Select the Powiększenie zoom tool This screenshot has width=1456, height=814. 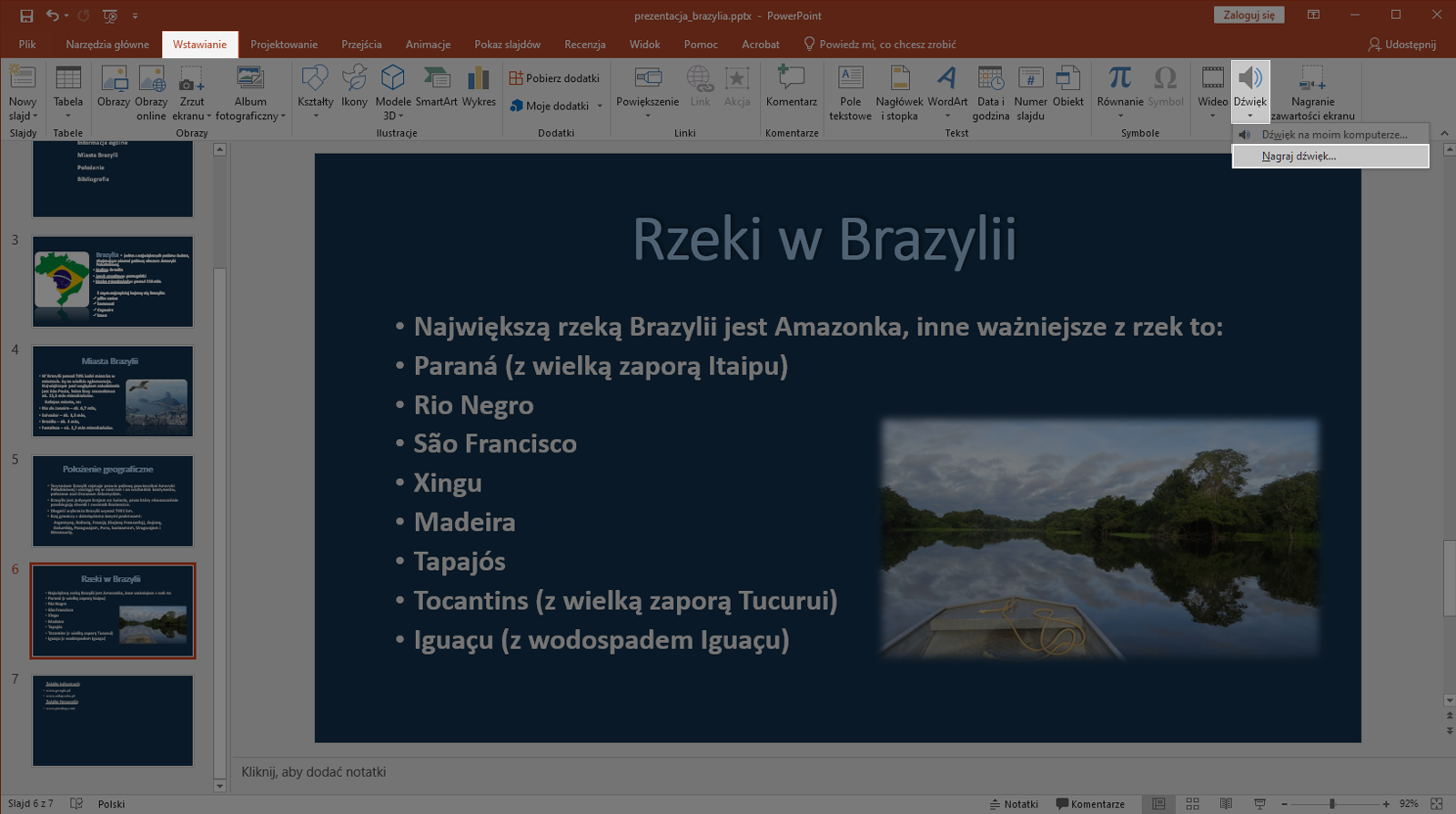coord(648,94)
